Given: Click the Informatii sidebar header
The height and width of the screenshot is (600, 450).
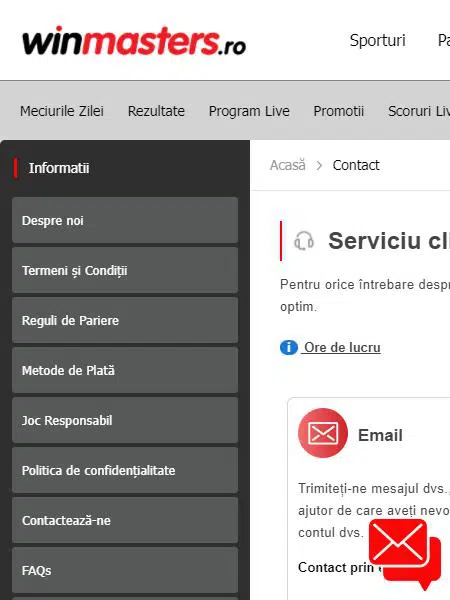Looking at the screenshot, I should pyautogui.click(x=59, y=168).
